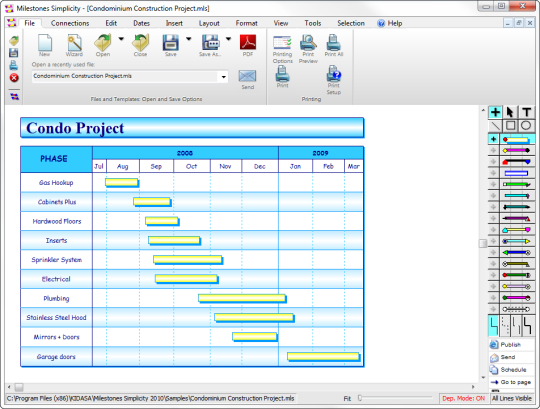Open Print Preview

pyautogui.click(x=308, y=43)
